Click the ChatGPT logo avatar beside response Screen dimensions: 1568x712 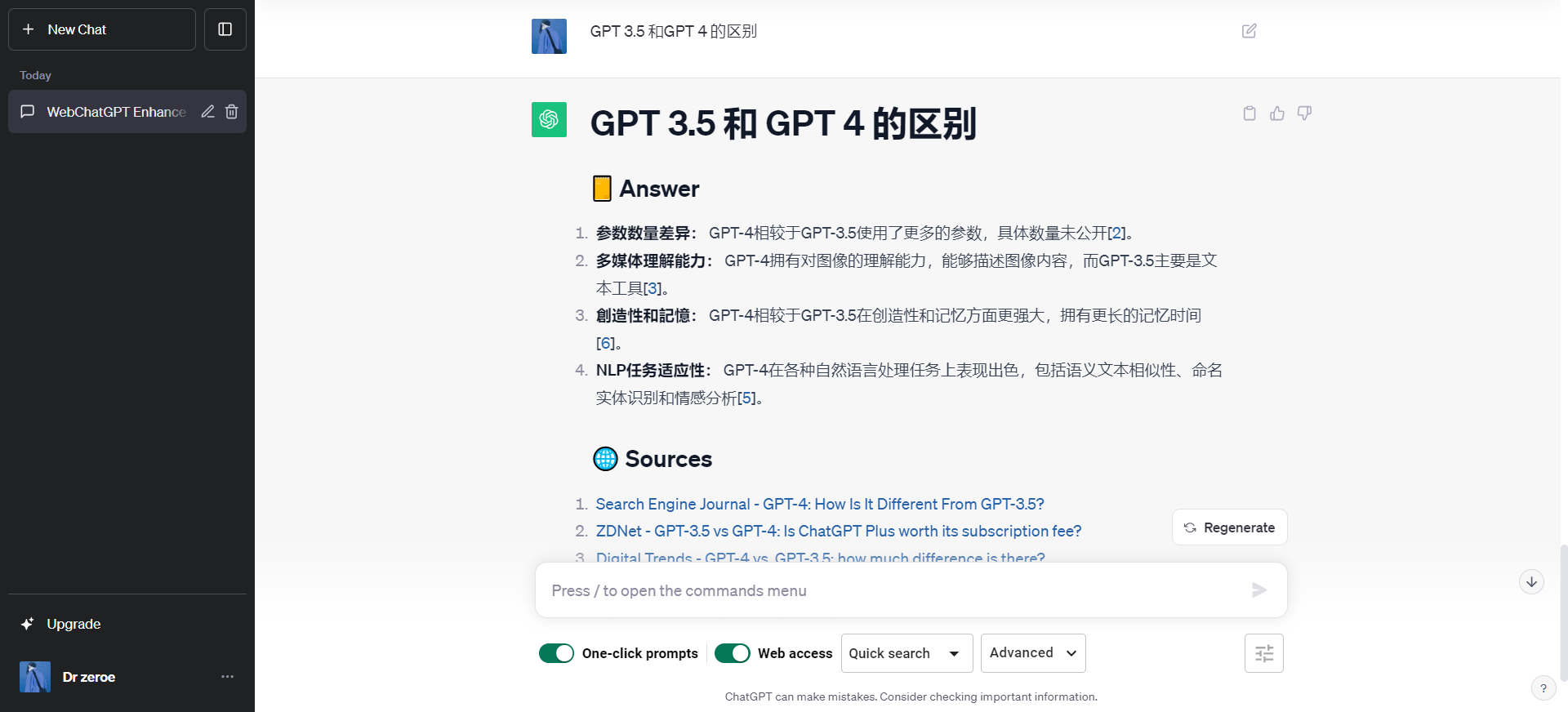[549, 119]
